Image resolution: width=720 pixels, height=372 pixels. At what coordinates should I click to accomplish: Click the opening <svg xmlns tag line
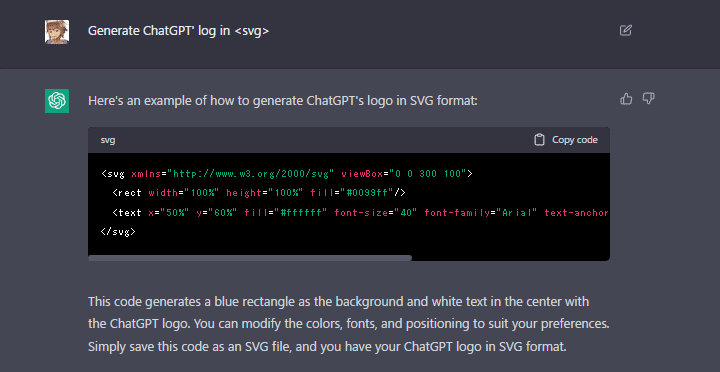click(287, 174)
